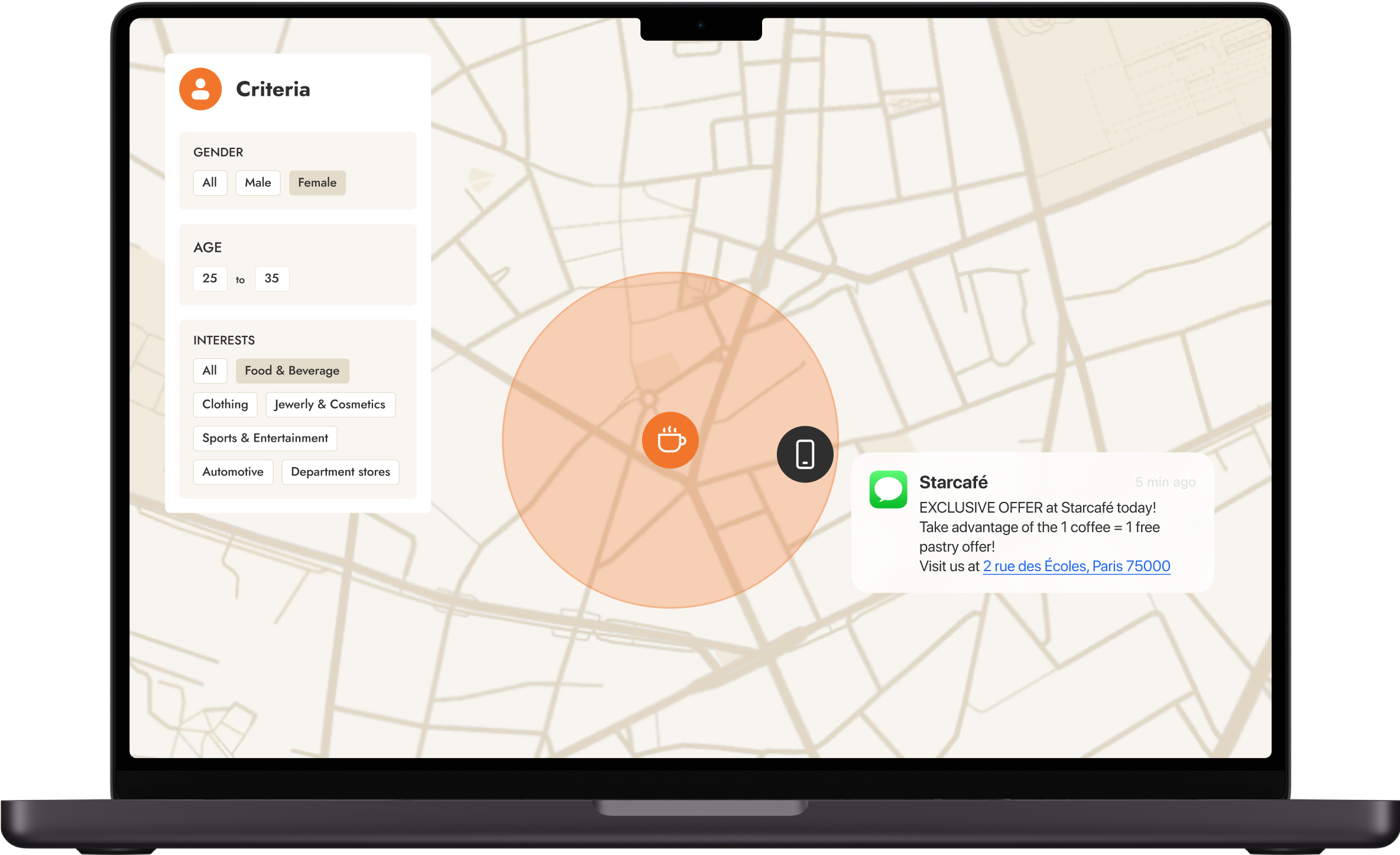Screen dimensions: 1400x855
Task: Click the maximum age field 35
Action: tap(272, 278)
